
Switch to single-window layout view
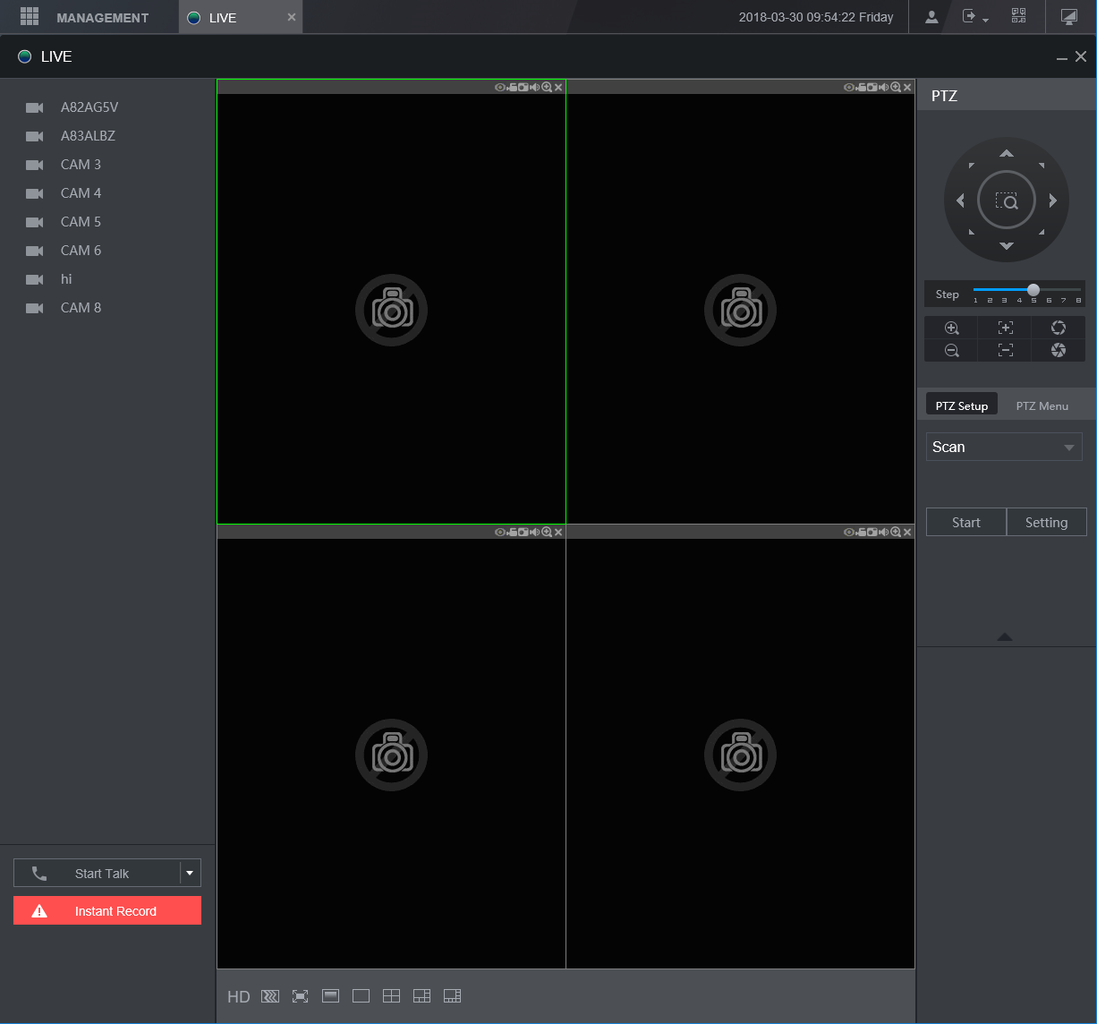pos(361,996)
